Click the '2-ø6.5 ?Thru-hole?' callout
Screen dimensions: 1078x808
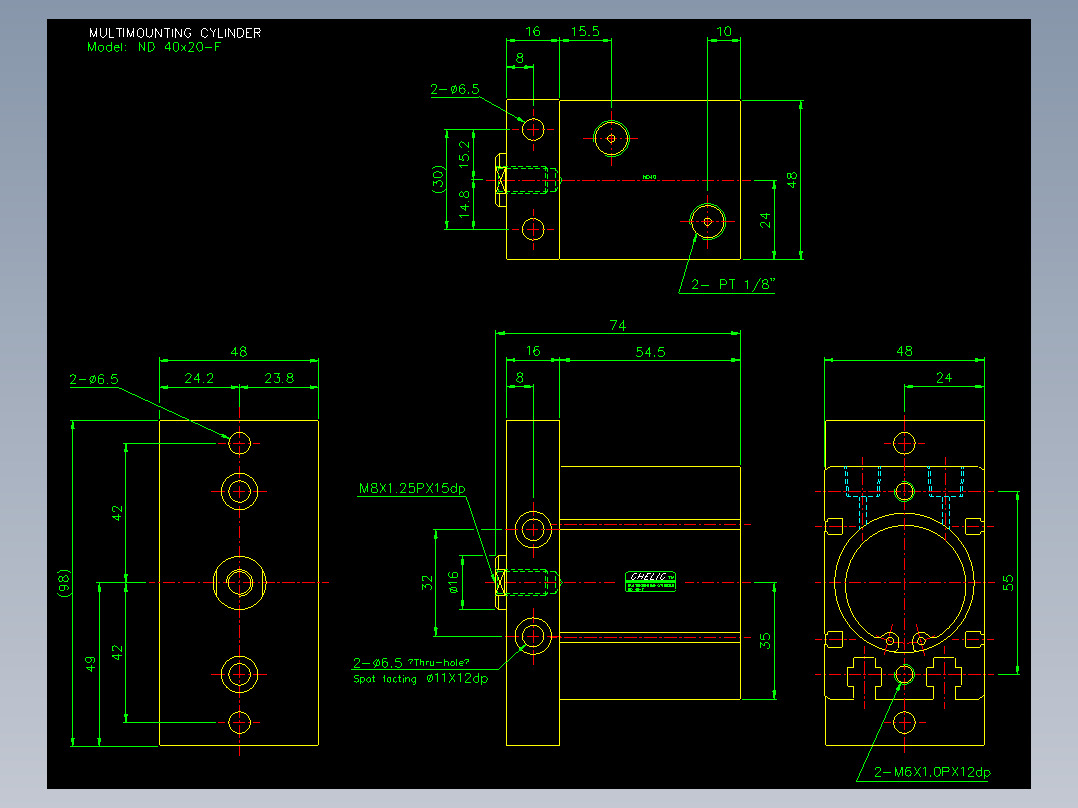[x=411, y=663]
